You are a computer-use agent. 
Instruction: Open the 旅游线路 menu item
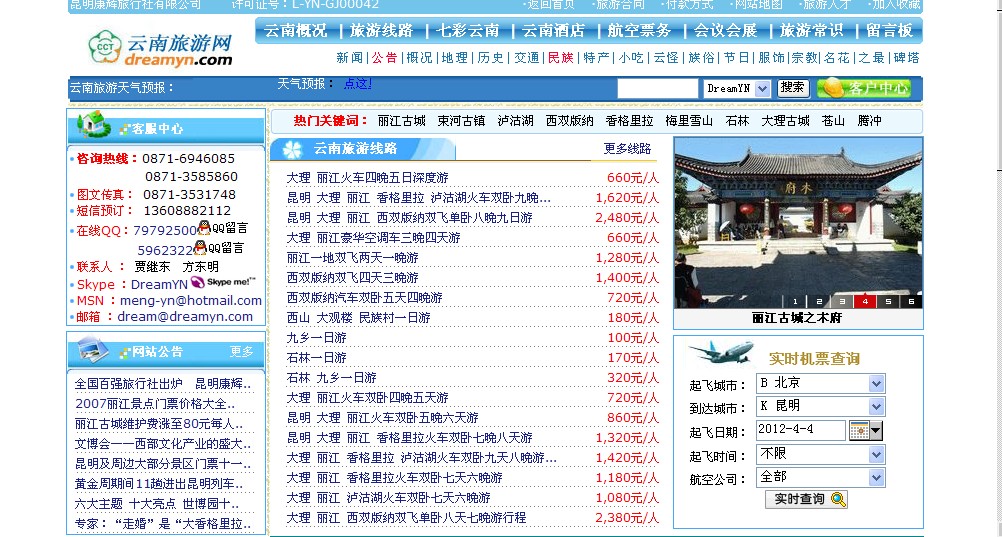tap(382, 31)
